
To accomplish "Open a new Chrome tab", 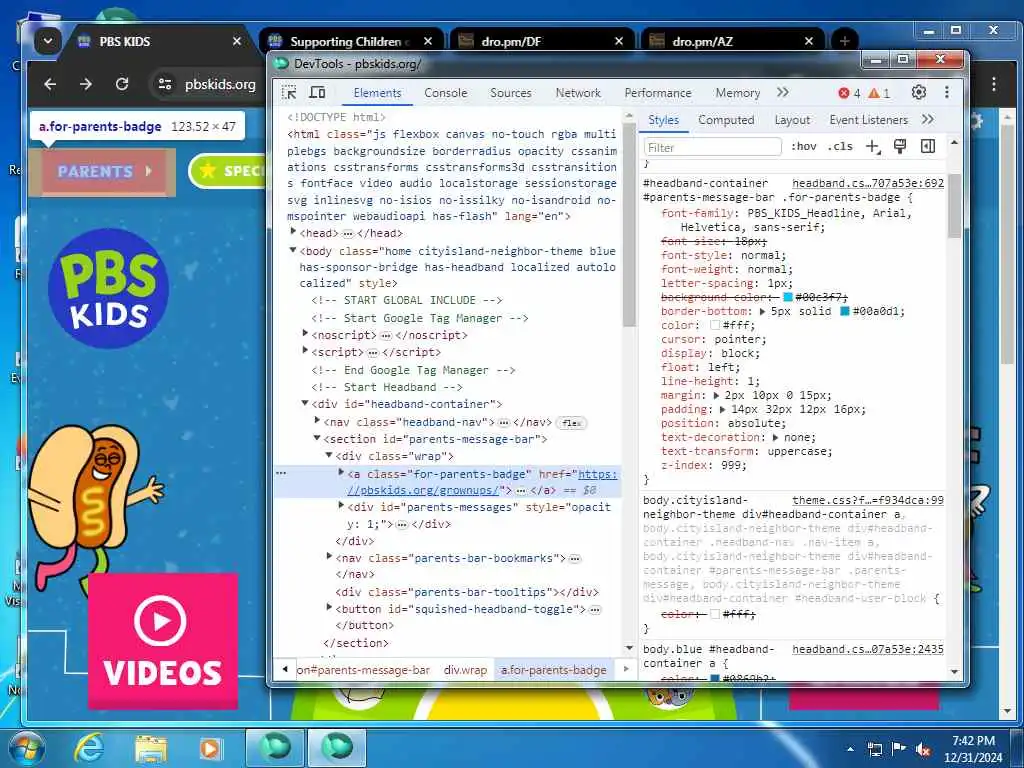I will tap(844, 41).
